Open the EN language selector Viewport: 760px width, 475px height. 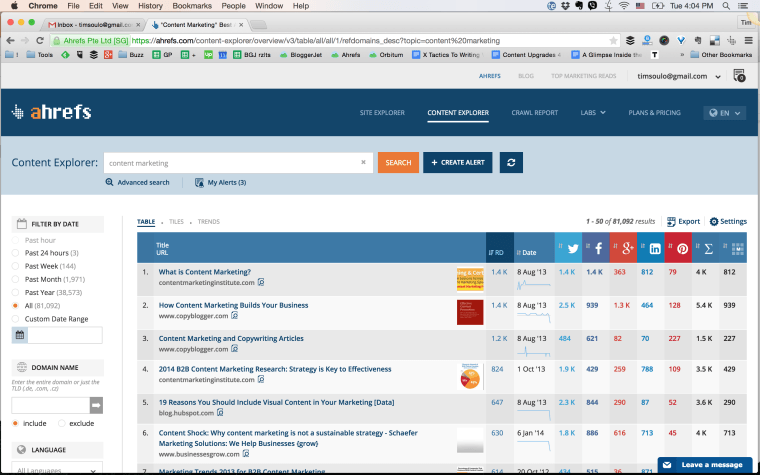725,113
